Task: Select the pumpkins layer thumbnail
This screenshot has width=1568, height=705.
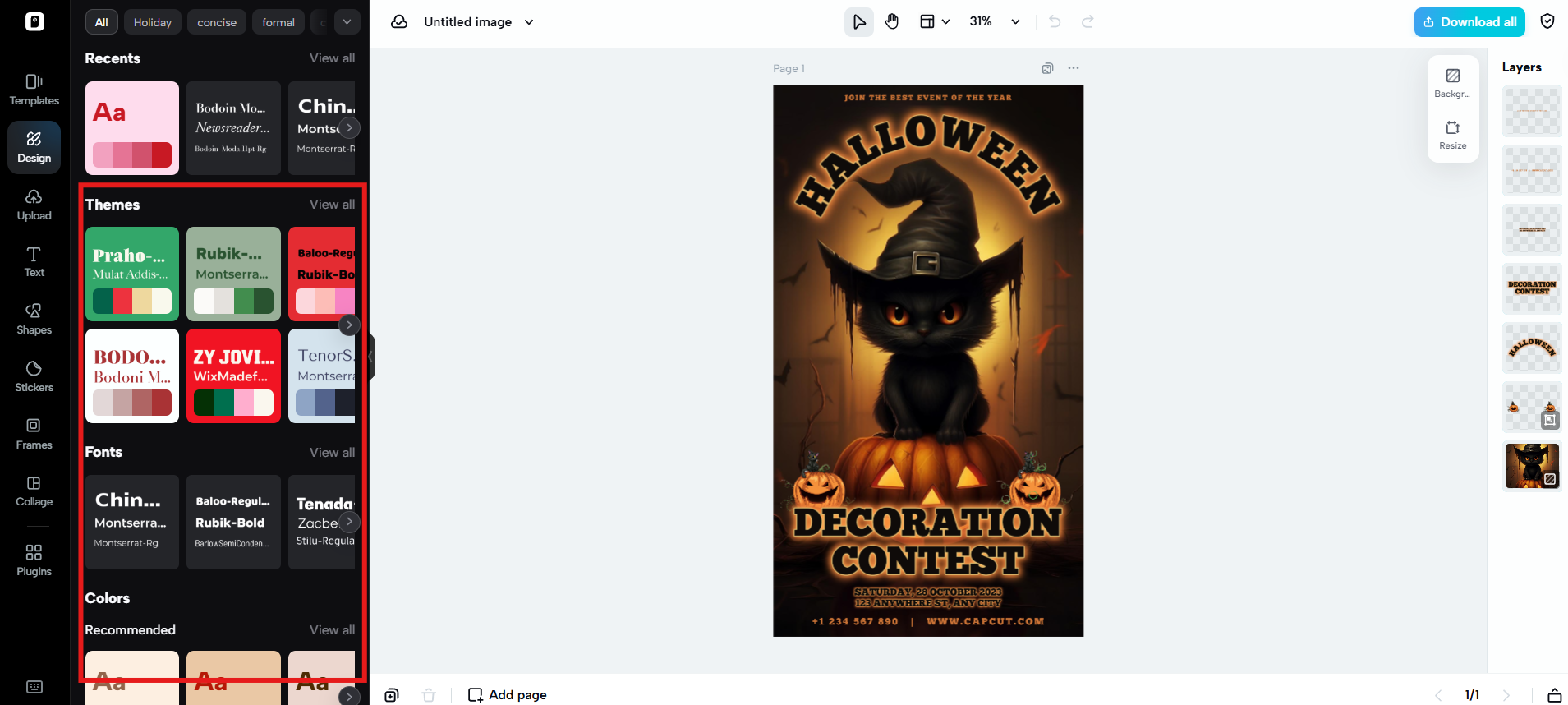Action: click(x=1532, y=407)
